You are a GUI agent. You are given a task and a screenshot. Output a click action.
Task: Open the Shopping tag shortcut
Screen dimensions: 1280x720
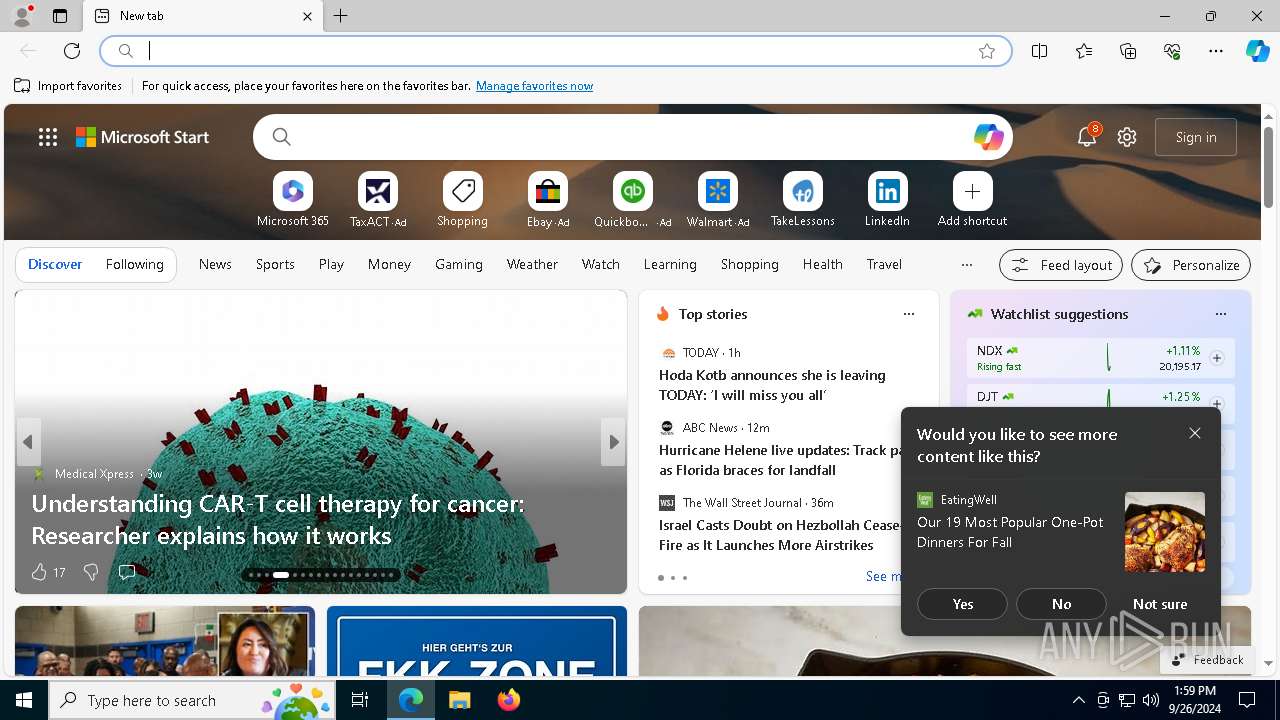(462, 200)
